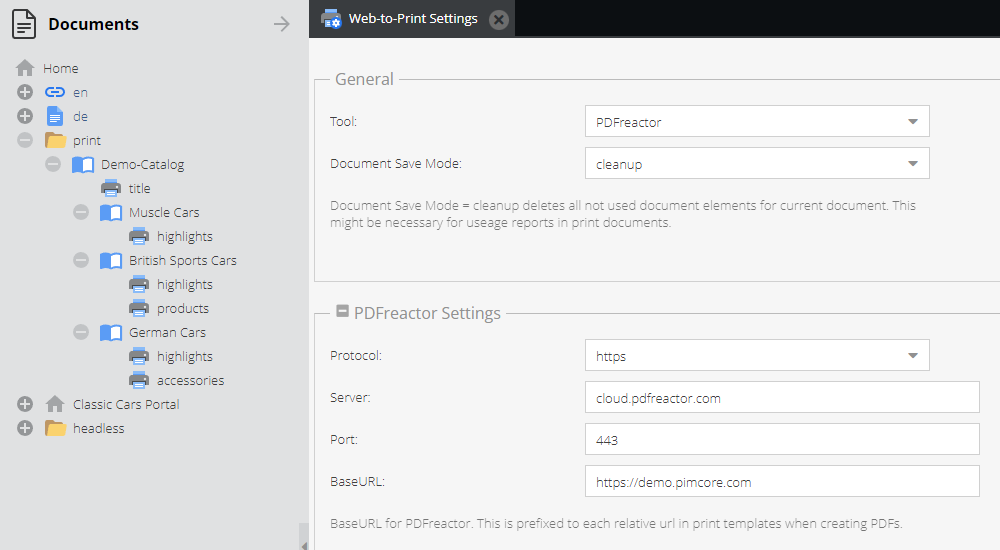Collapse the PDFreactor Settings fieldset

(x=342, y=311)
